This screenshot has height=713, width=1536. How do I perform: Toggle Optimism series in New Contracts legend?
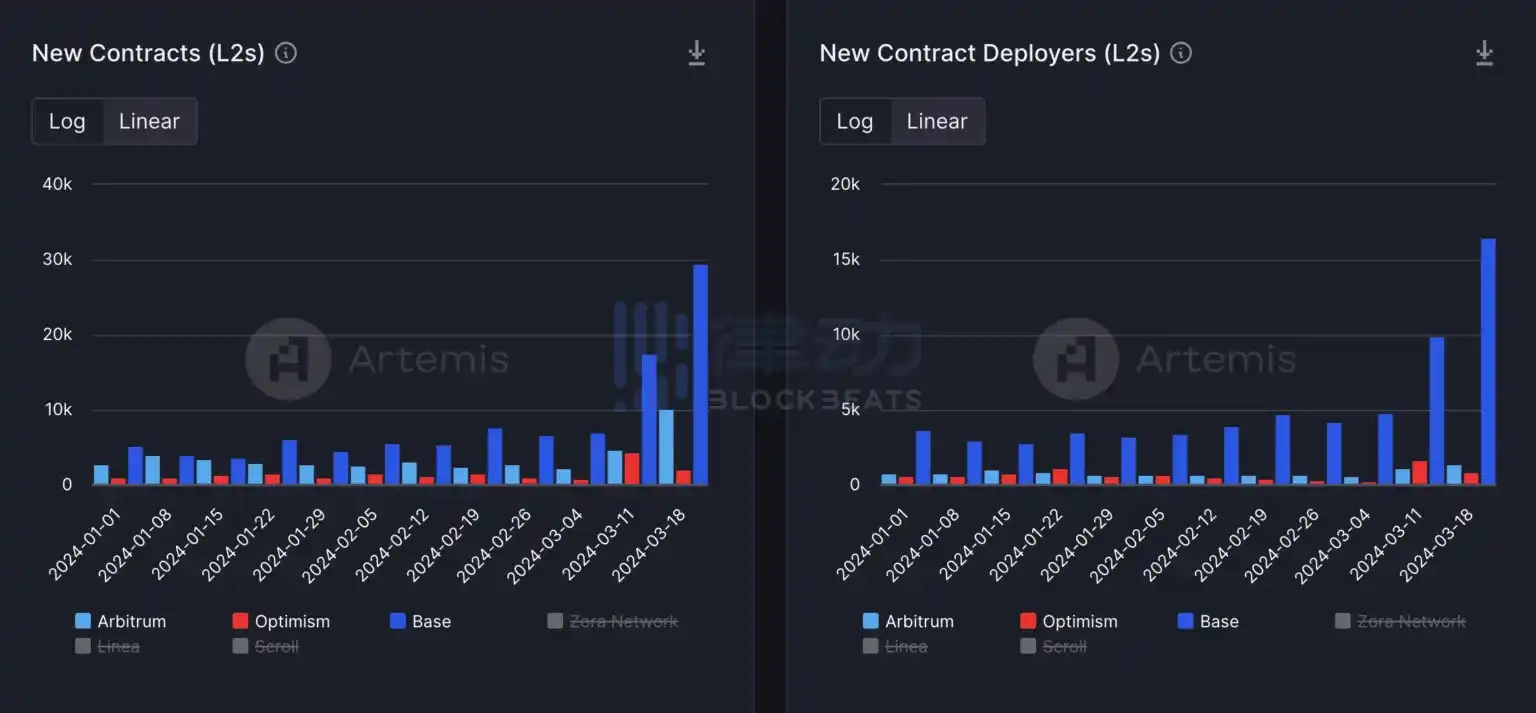281,621
